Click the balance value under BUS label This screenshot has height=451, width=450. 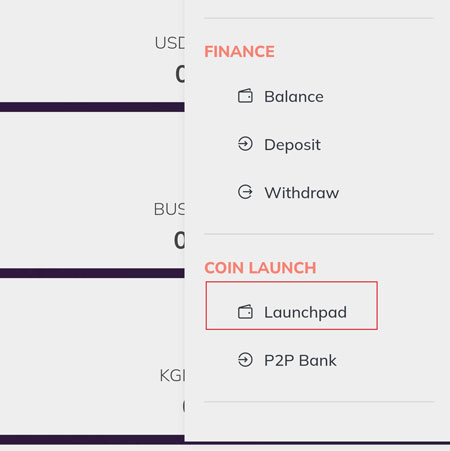[179, 240]
